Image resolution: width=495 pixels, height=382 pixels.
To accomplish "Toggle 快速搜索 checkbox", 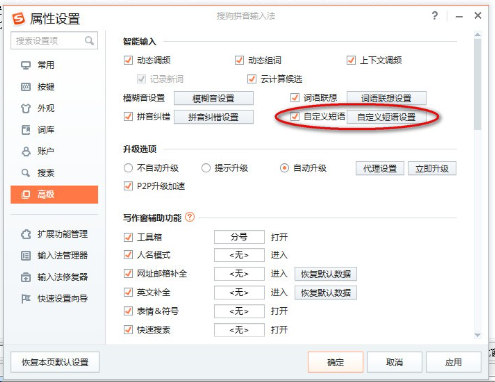I will 128,330.
